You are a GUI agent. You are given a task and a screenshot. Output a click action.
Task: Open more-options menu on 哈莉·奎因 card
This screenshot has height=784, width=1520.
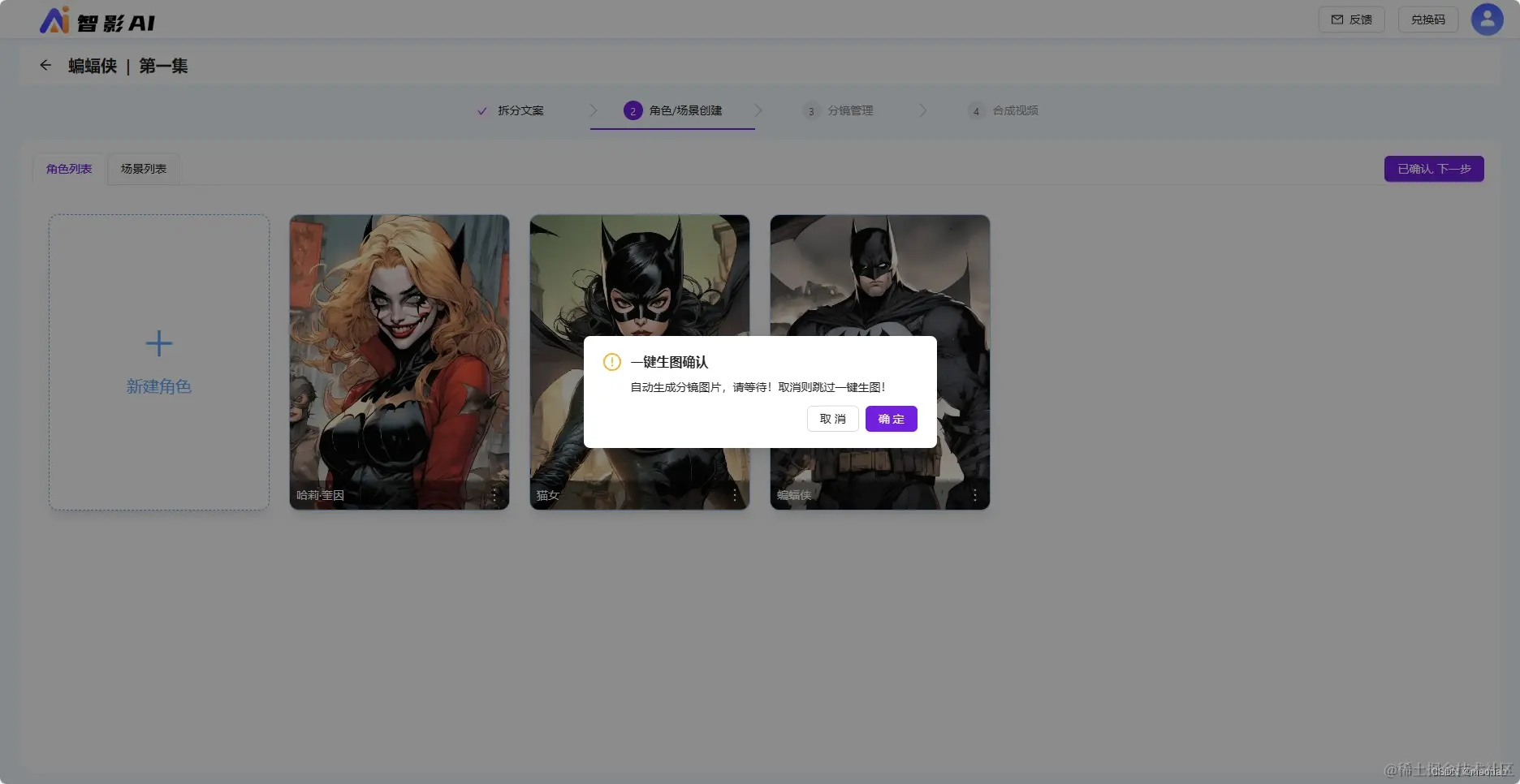(494, 495)
